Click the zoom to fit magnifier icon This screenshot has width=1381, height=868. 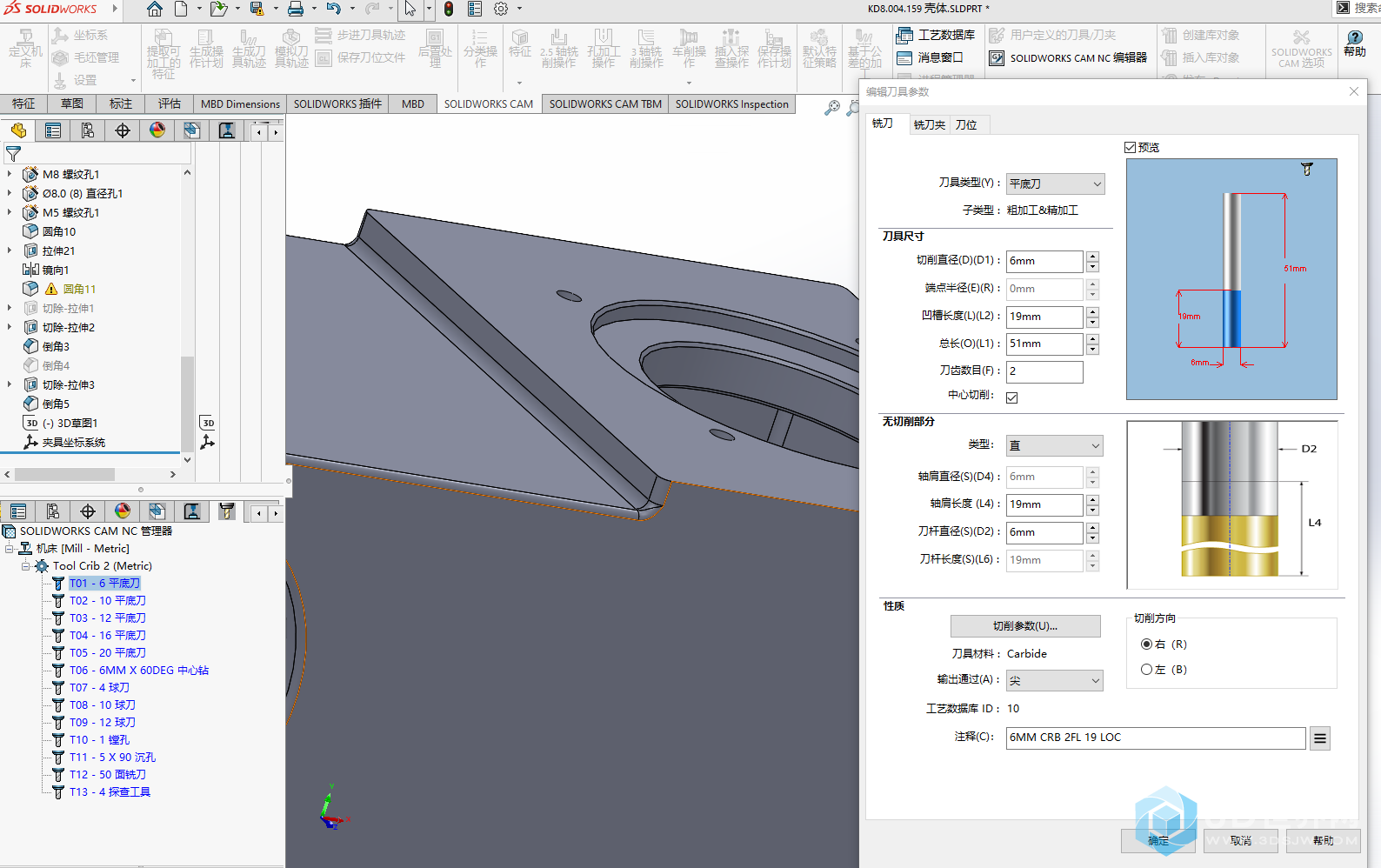coord(832,107)
